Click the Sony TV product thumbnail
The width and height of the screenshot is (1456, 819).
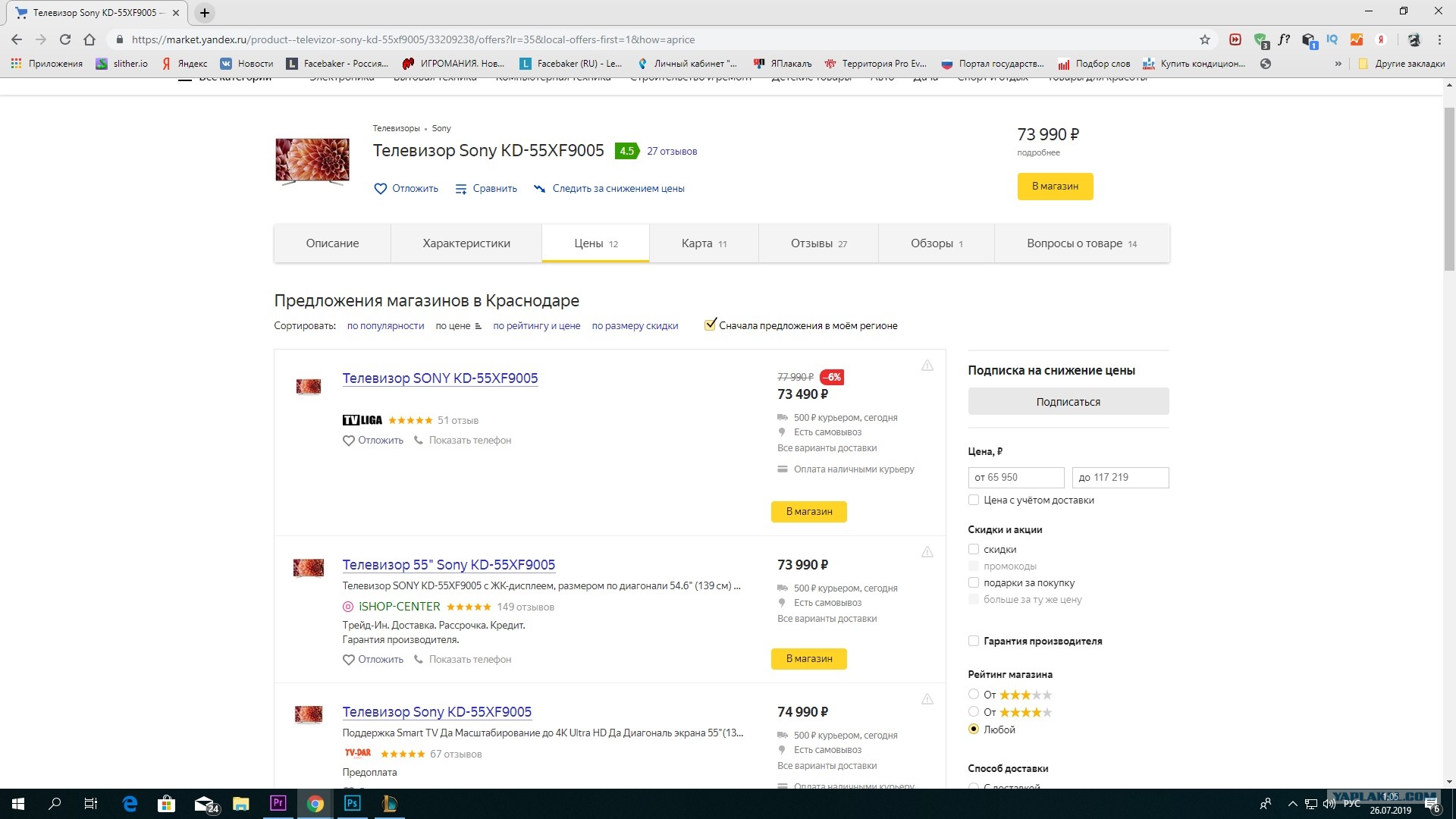click(312, 161)
